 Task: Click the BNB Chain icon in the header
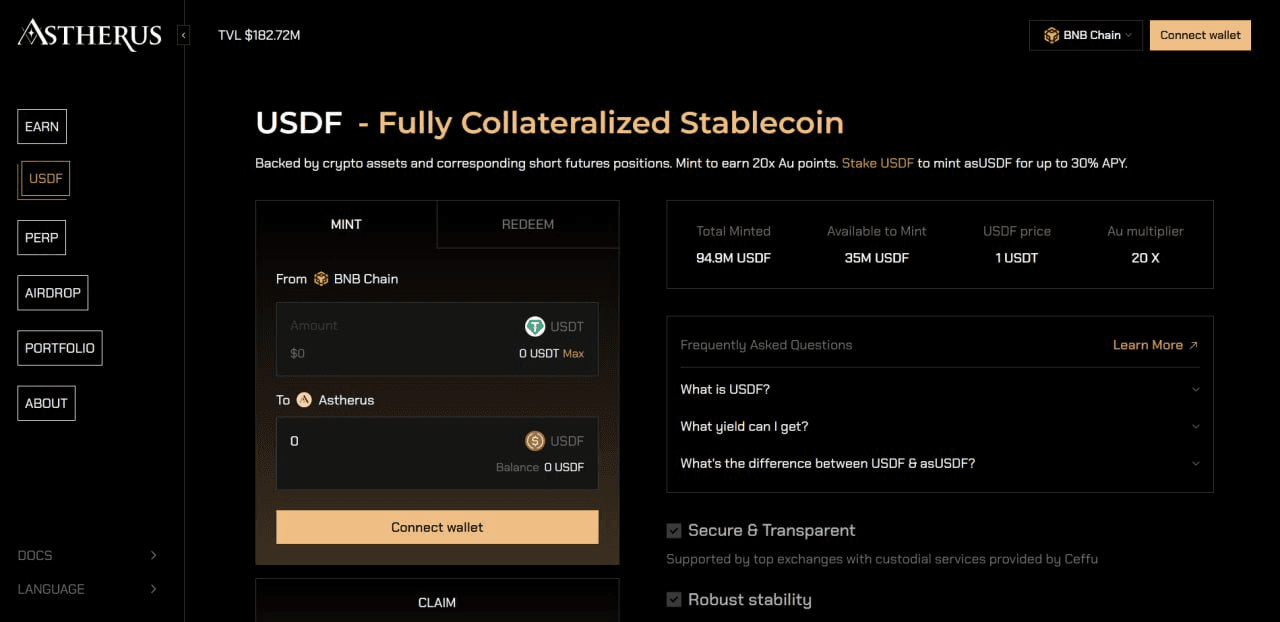click(1051, 35)
